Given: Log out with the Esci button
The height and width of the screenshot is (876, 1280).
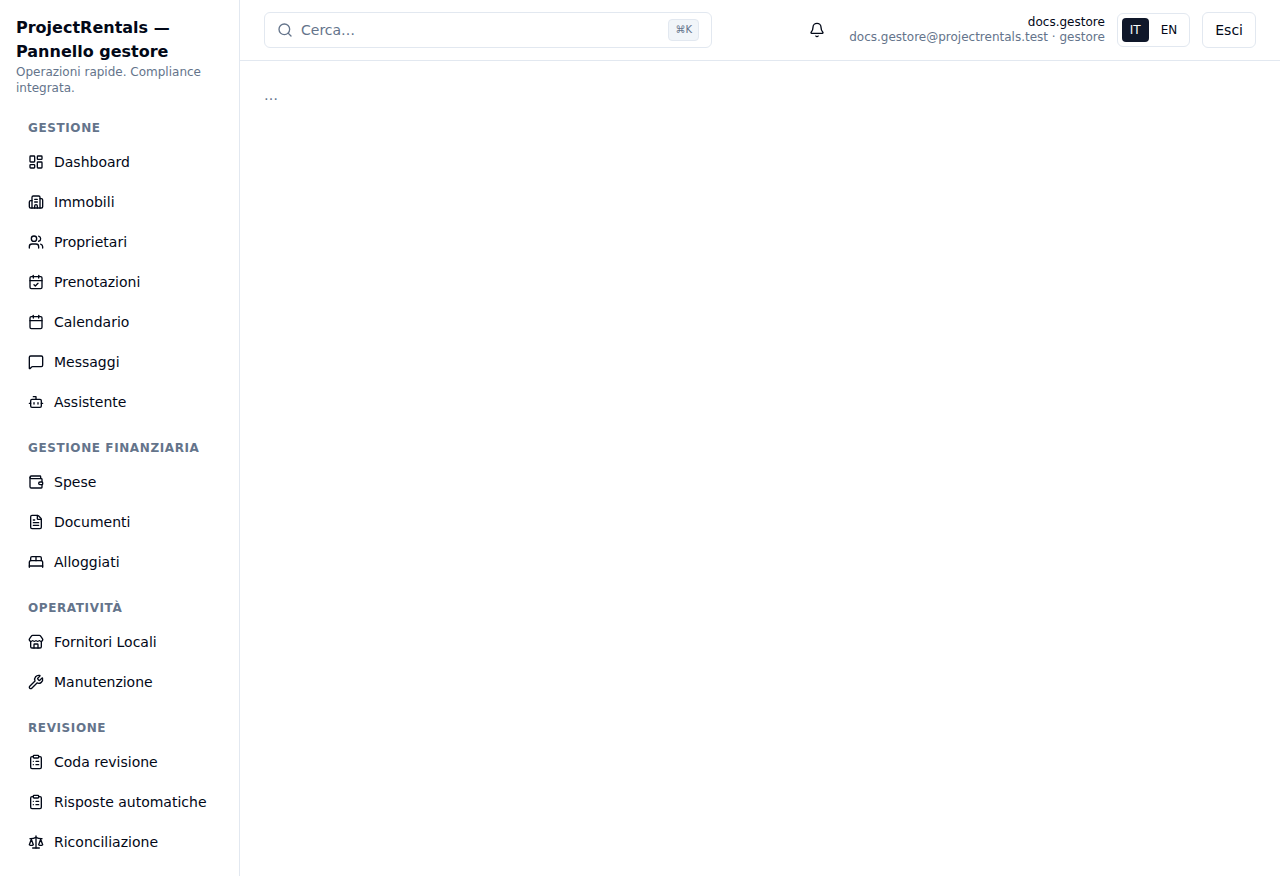Looking at the screenshot, I should pyautogui.click(x=1229, y=30).
